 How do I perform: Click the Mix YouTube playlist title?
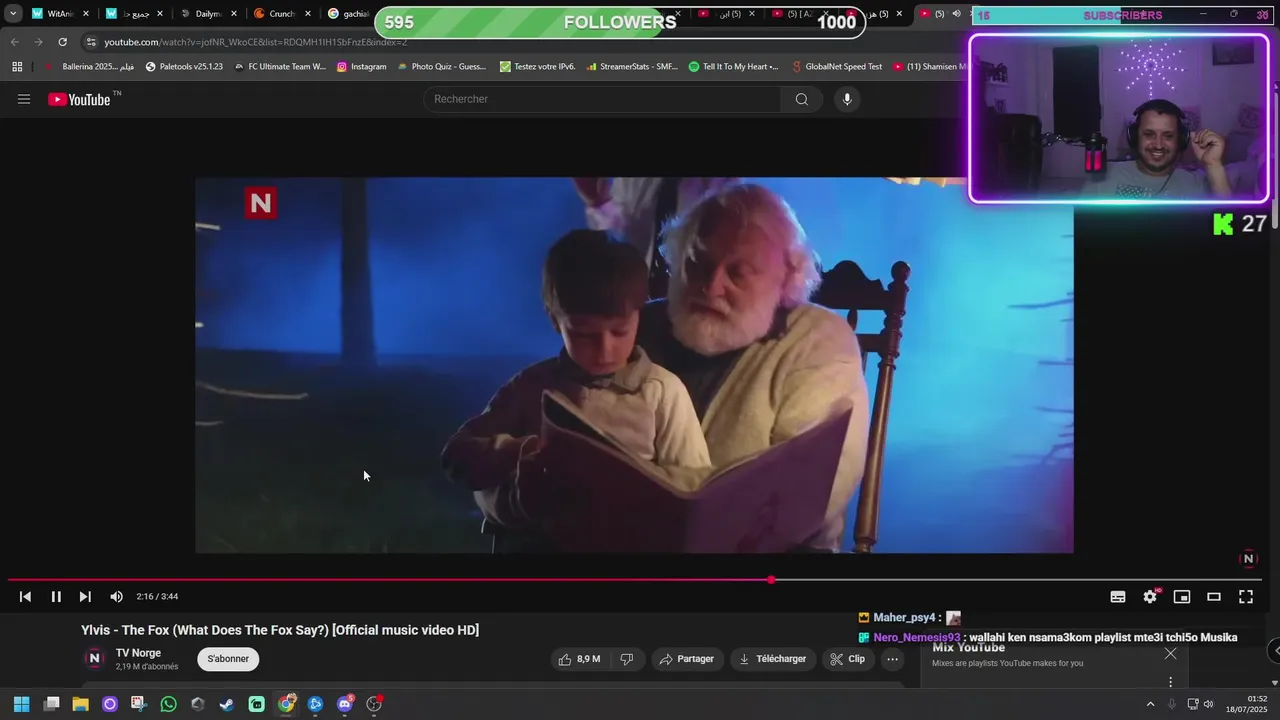pyautogui.click(x=968, y=648)
